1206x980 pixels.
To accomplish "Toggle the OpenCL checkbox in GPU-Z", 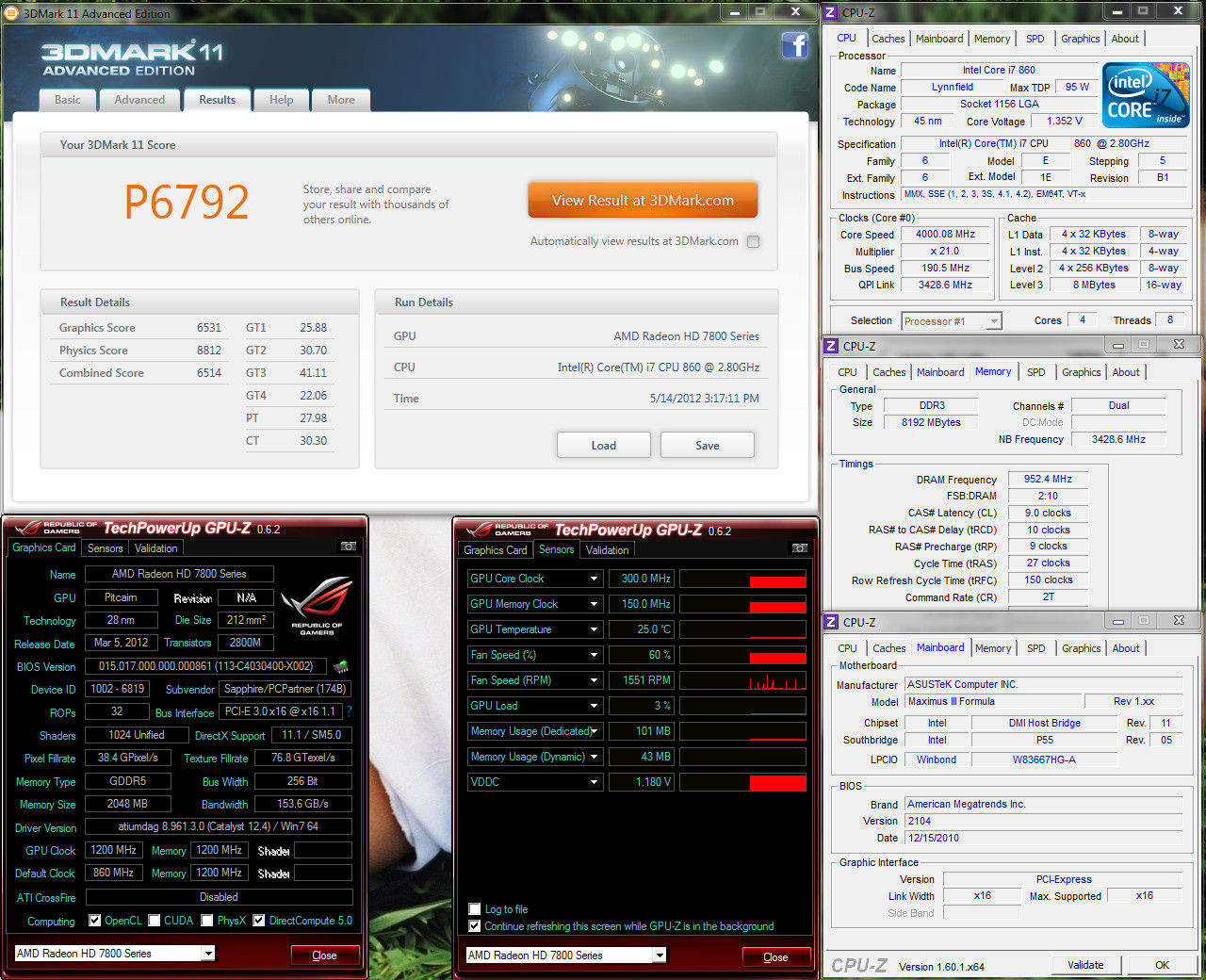I will point(94,921).
